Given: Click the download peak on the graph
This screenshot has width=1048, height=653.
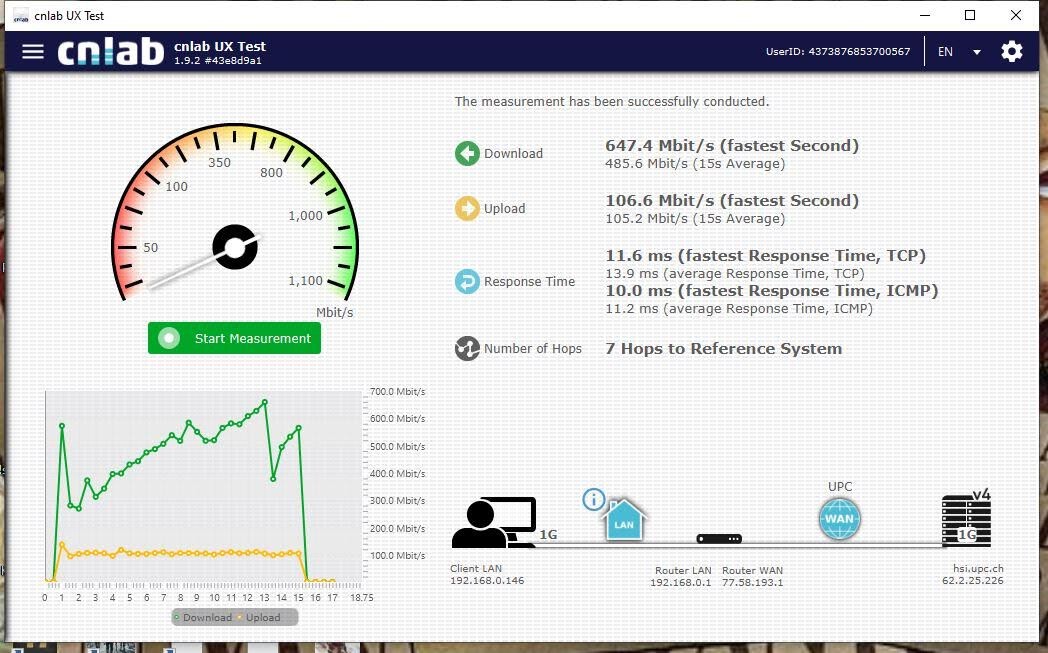Looking at the screenshot, I should (265, 402).
